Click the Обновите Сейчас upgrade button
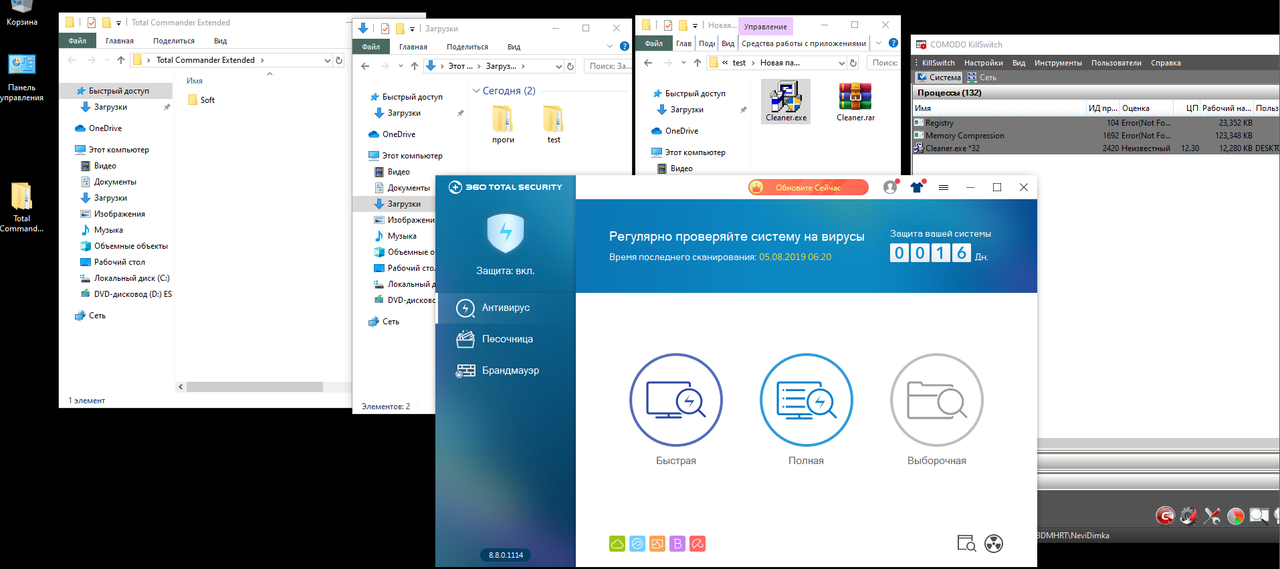This screenshot has height=569, width=1280. [x=808, y=187]
